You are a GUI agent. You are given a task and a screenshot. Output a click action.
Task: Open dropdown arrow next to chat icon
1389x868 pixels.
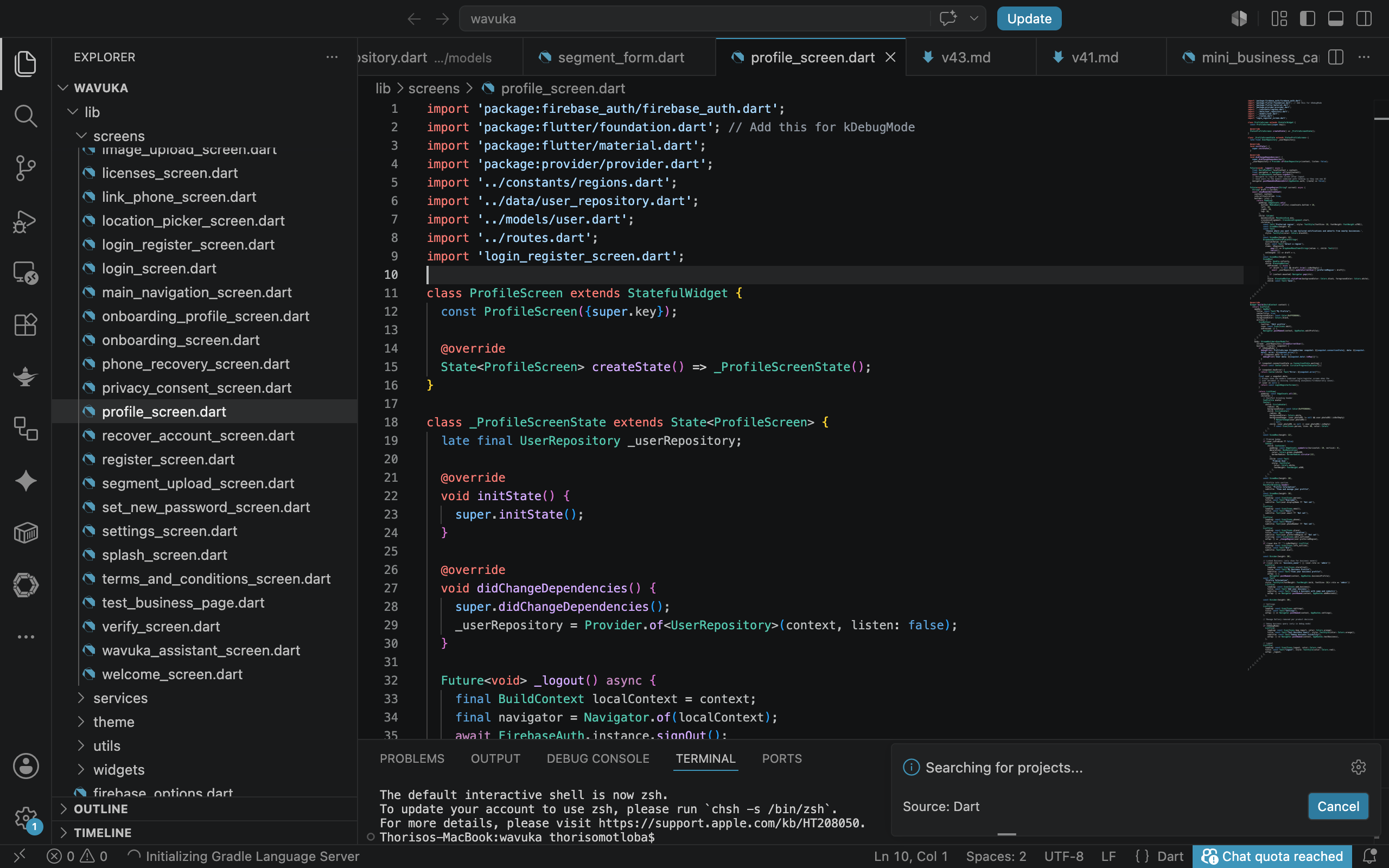click(x=974, y=18)
